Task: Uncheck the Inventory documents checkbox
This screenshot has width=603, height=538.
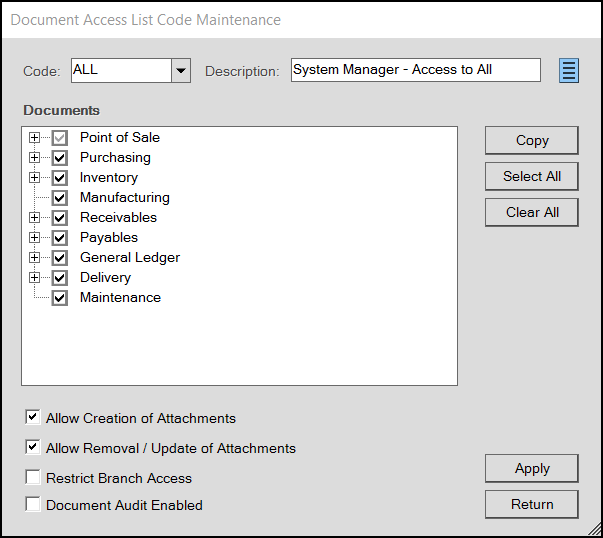Action: pyautogui.click(x=60, y=178)
